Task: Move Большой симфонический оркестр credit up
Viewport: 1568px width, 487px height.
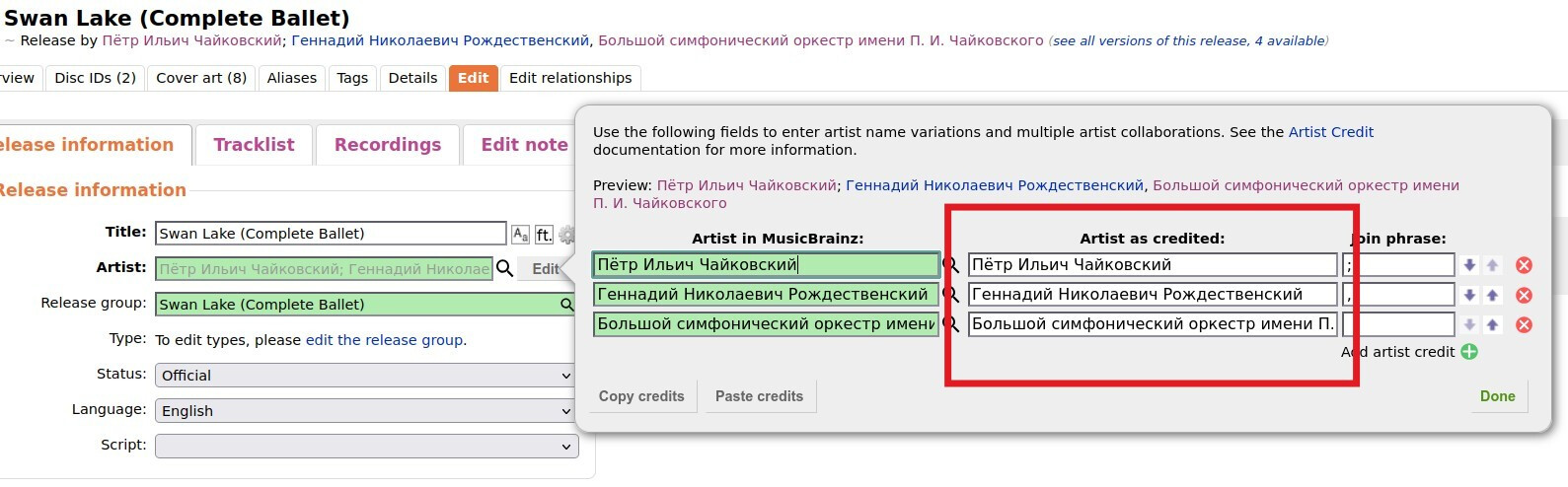Action: tap(1492, 324)
